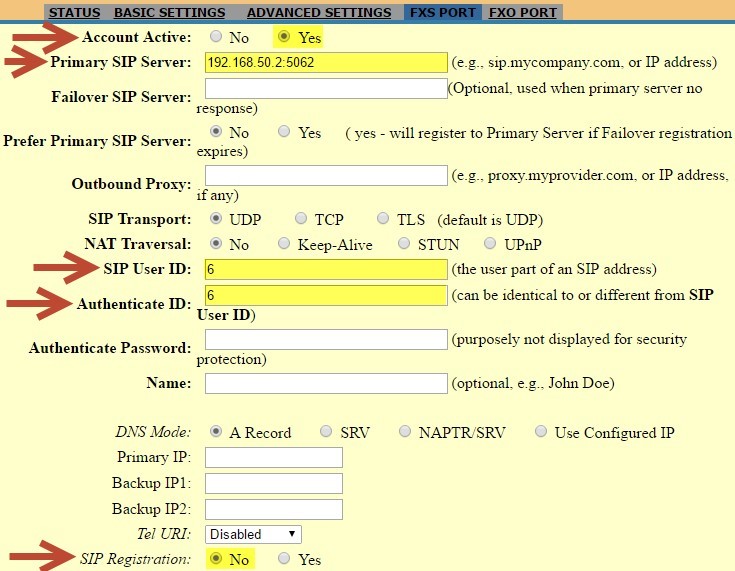Set SIP Registration to Yes
Viewport: 735px width, 571px height.
tap(284, 558)
